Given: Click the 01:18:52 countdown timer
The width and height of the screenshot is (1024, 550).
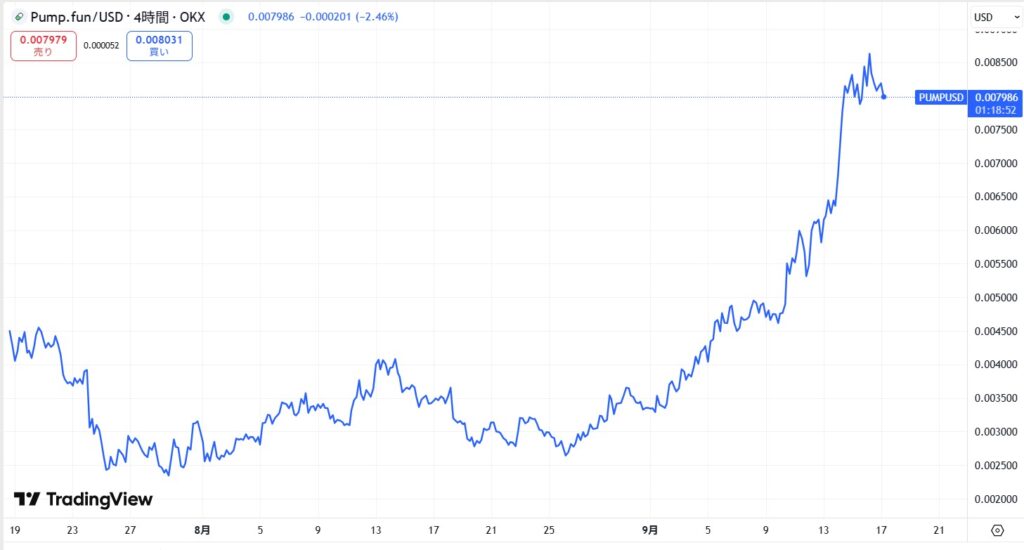Looking at the screenshot, I should click(x=996, y=110).
